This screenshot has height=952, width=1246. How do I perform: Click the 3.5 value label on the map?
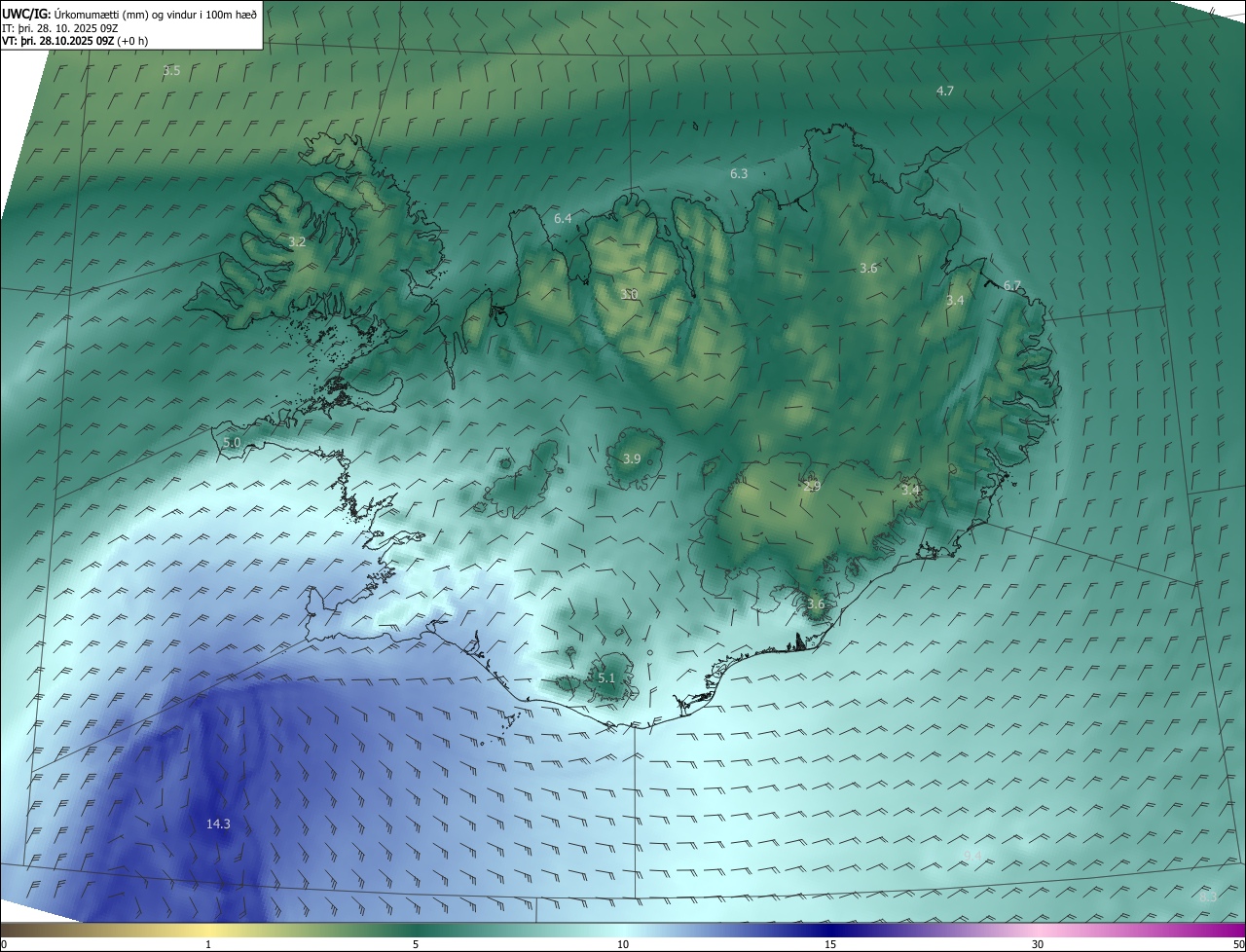[171, 71]
